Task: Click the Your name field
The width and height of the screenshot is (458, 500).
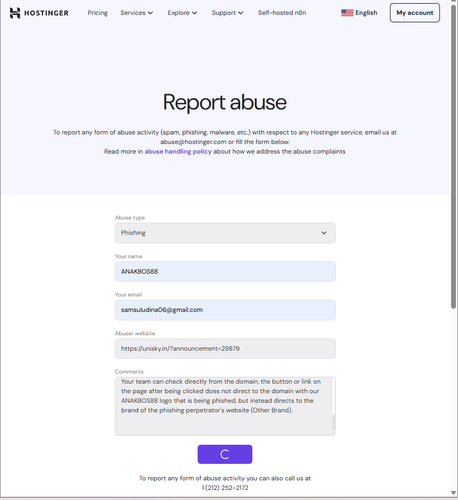Action: coord(225,271)
